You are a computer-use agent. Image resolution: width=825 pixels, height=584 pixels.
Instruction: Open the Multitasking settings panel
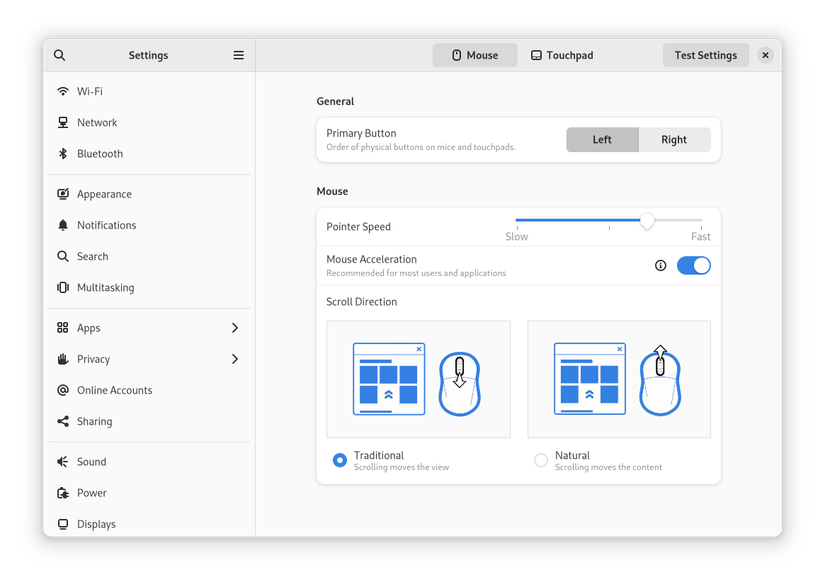[x=105, y=287]
